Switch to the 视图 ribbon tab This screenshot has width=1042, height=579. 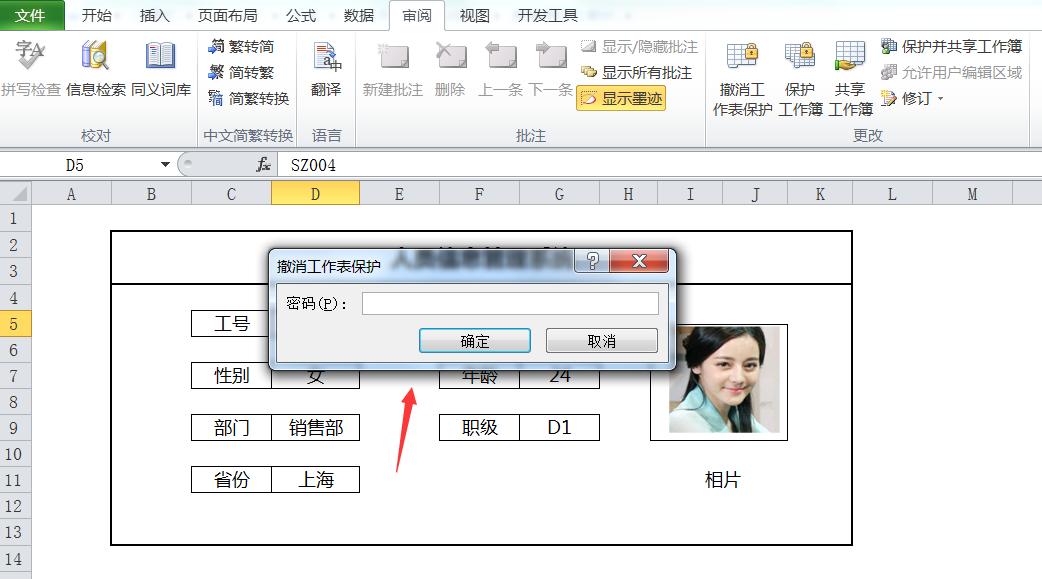coord(473,16)
